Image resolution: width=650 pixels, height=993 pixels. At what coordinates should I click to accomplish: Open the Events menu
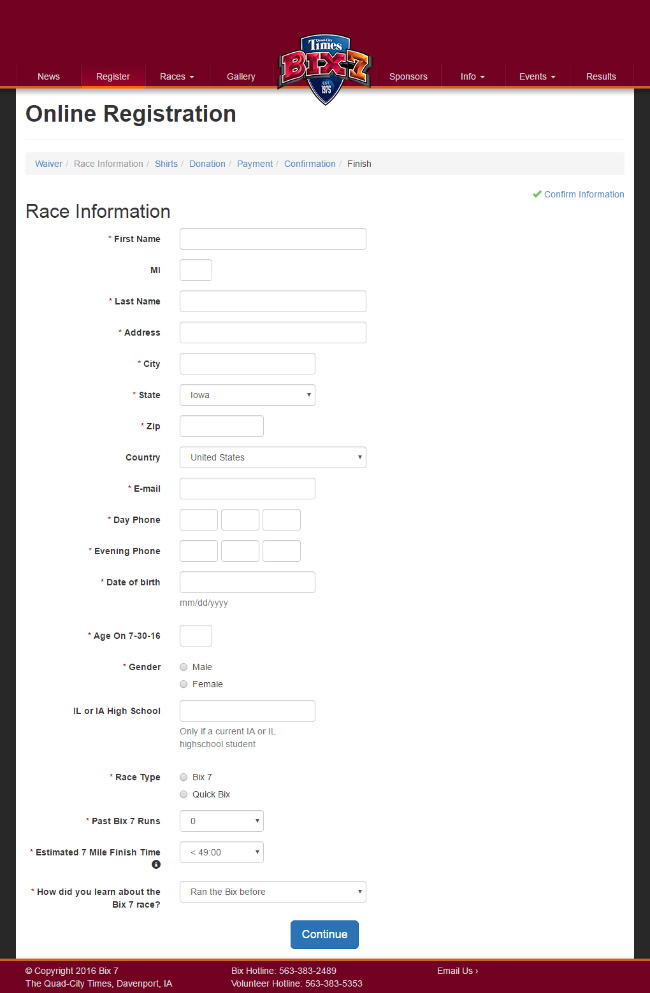pos(537,77)
